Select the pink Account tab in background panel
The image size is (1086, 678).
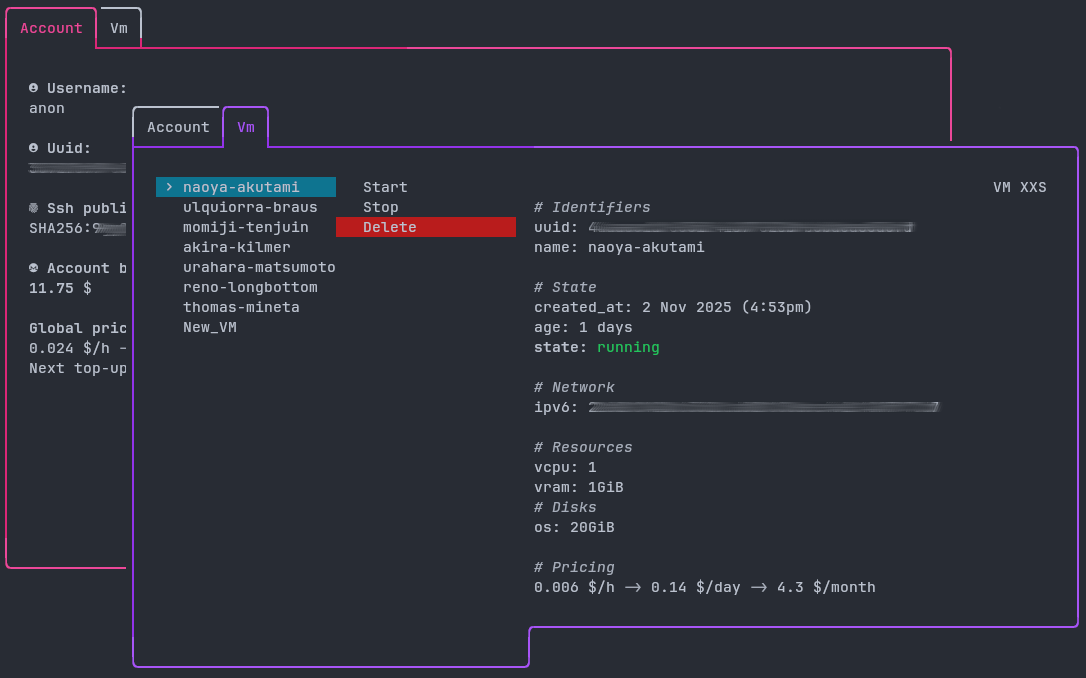tap(51, 28)
